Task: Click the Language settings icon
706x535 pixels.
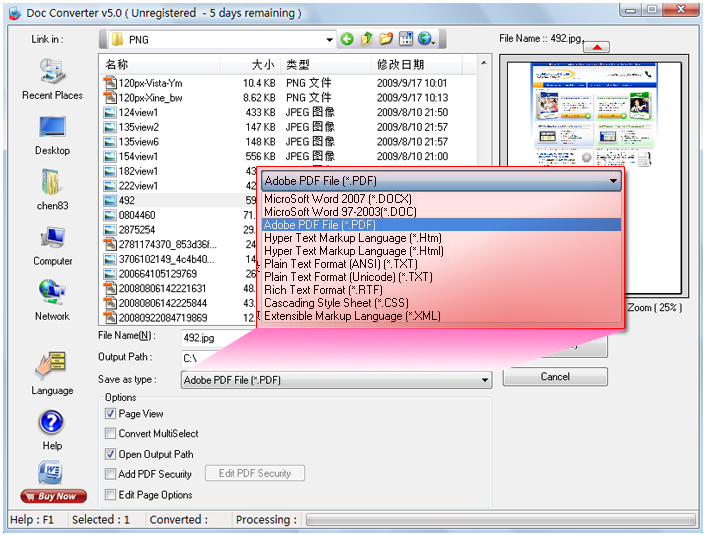Action: (52, 372)
